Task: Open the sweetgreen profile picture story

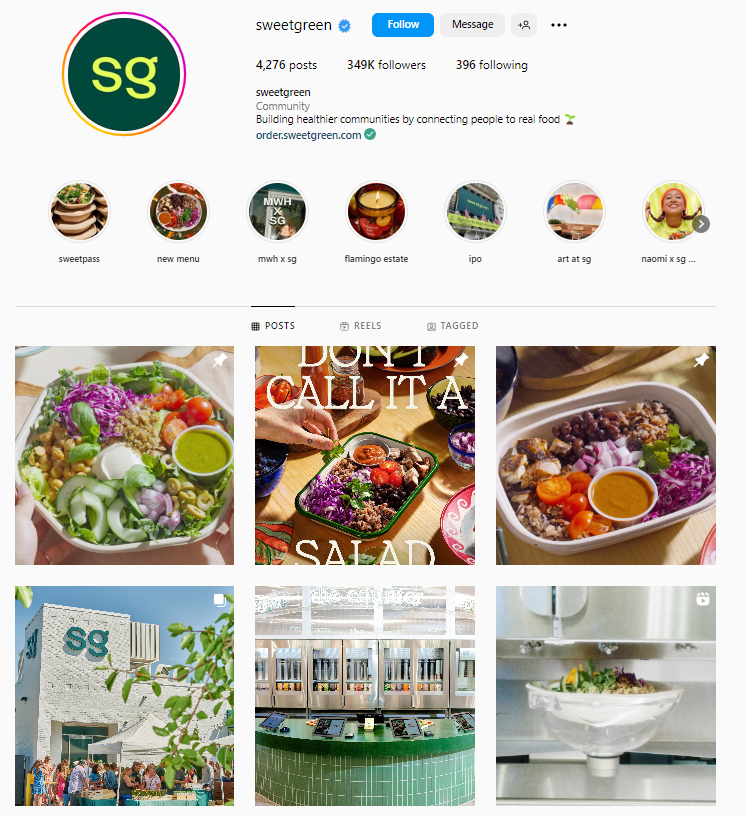Action: pyautogui.click(x=124, y=74)
